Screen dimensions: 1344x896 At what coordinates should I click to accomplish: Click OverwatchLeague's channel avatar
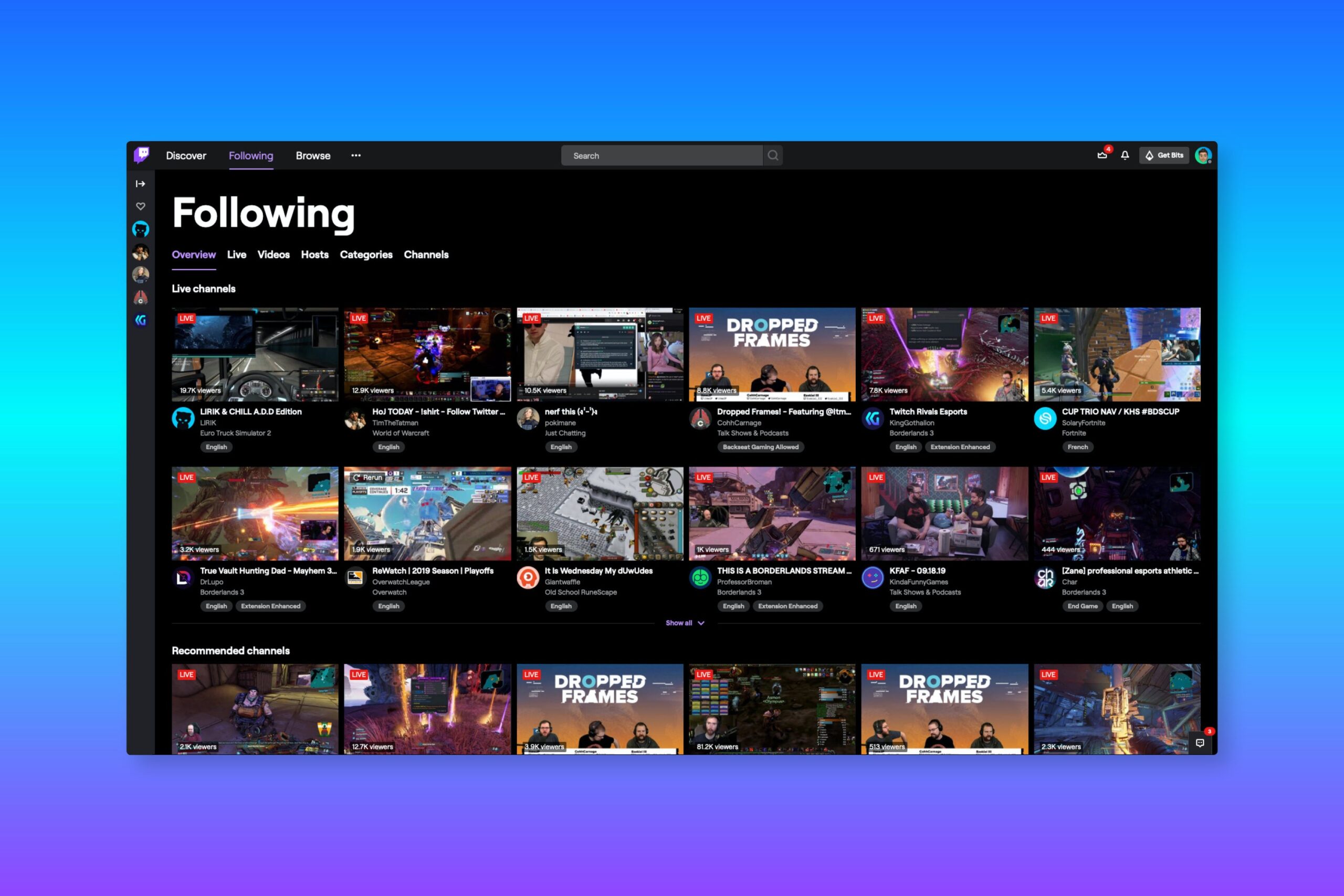click(x=355, y=578)
